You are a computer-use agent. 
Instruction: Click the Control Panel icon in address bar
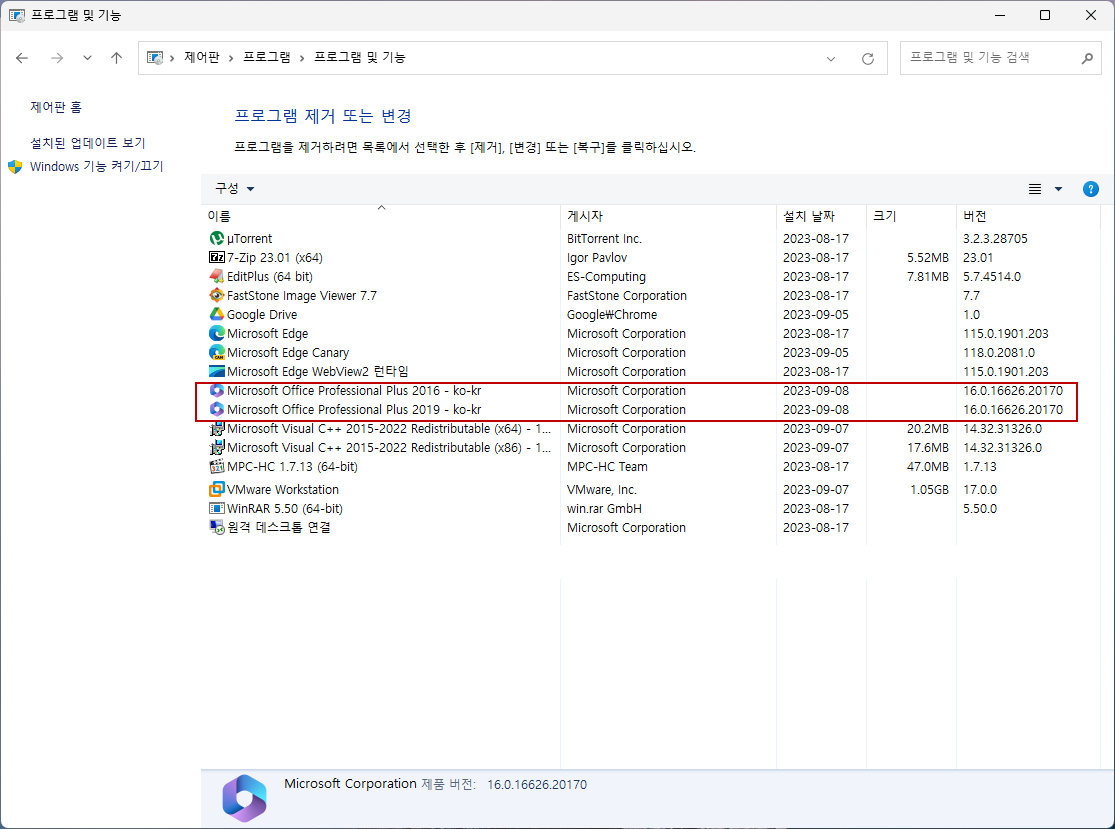pyautogui.click(x=154, y=58)
